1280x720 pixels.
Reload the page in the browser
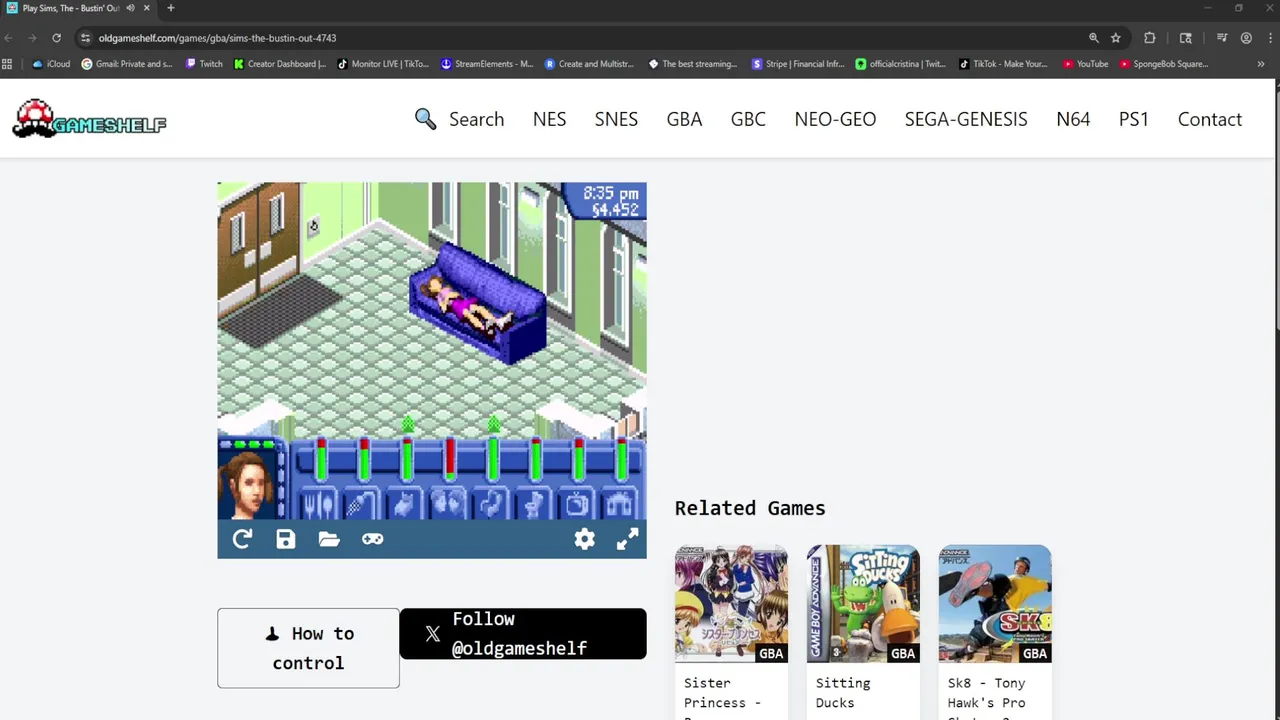tap(56, 38)
